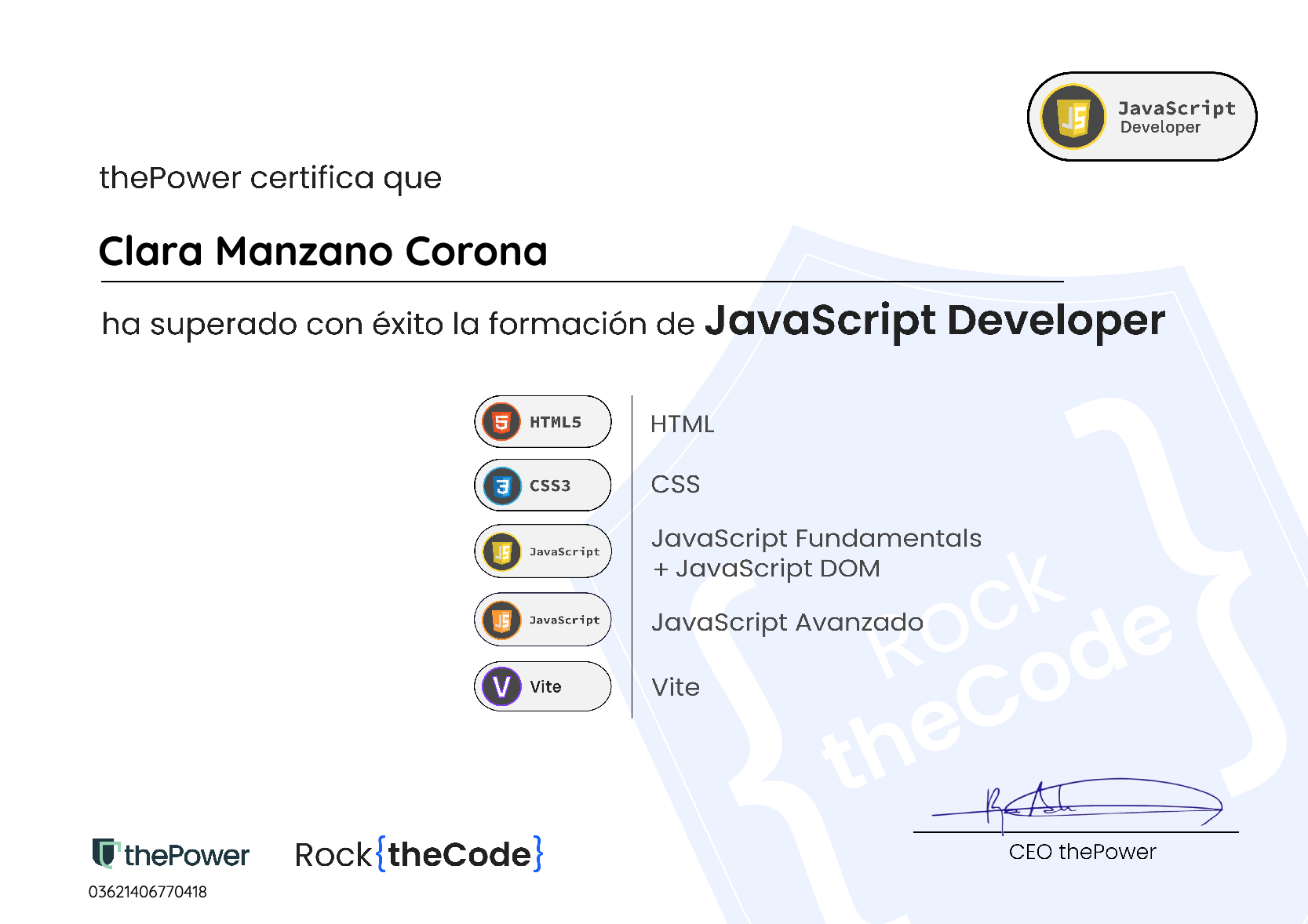Click the 'Vite' course name in list
This screenshot has width=1308, height=924.
(676, 687)
